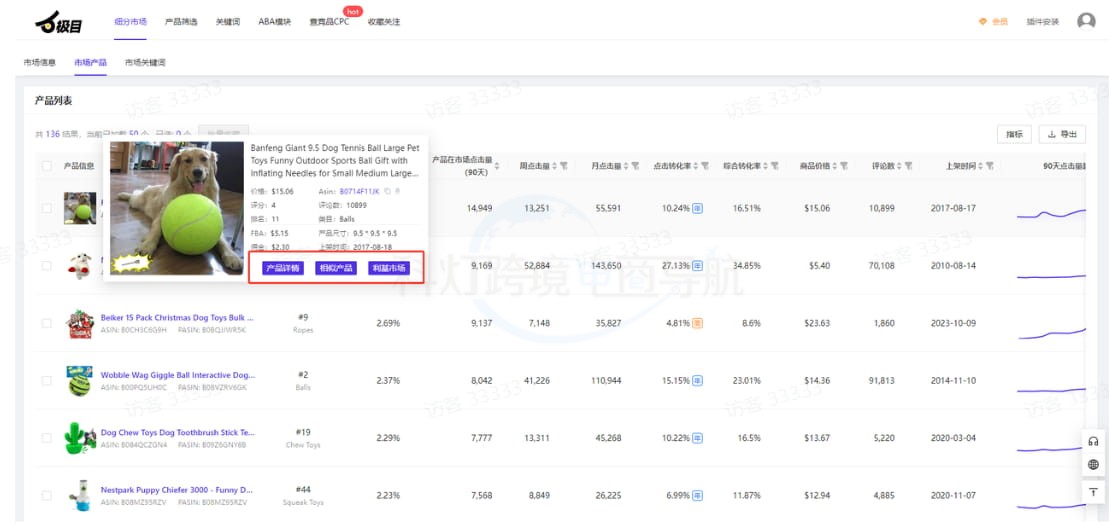Click the 会员 membership diamond icon

983,22
